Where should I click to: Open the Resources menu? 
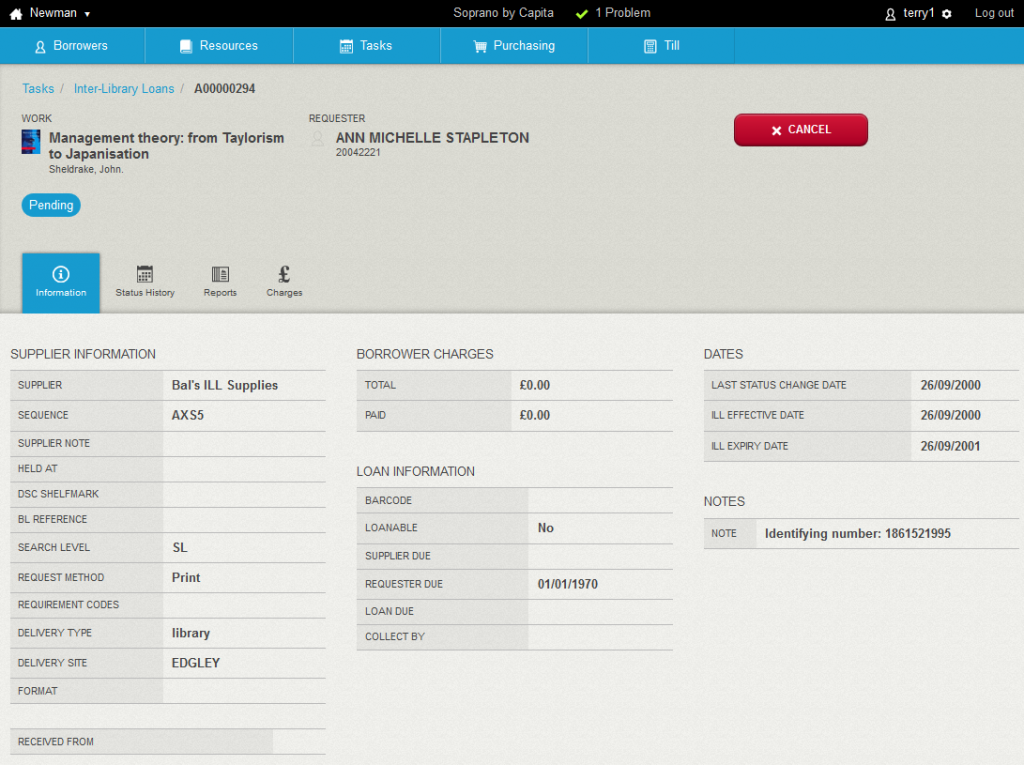tap(218, 46)
